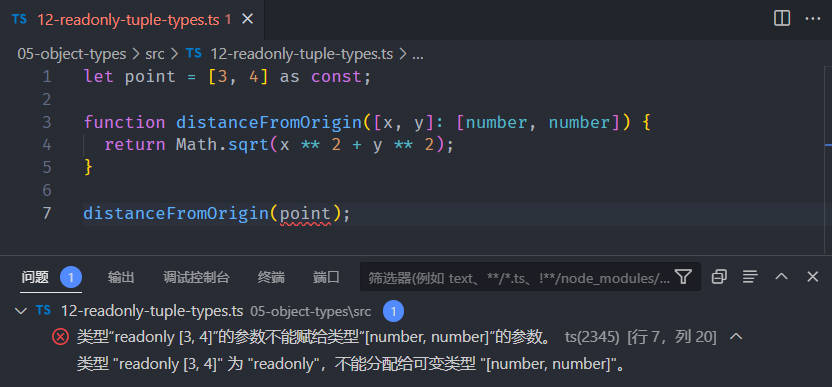
Task: Collapse the 12-readonly-tuple-types.ts problems group
Action: click(21, 311)
